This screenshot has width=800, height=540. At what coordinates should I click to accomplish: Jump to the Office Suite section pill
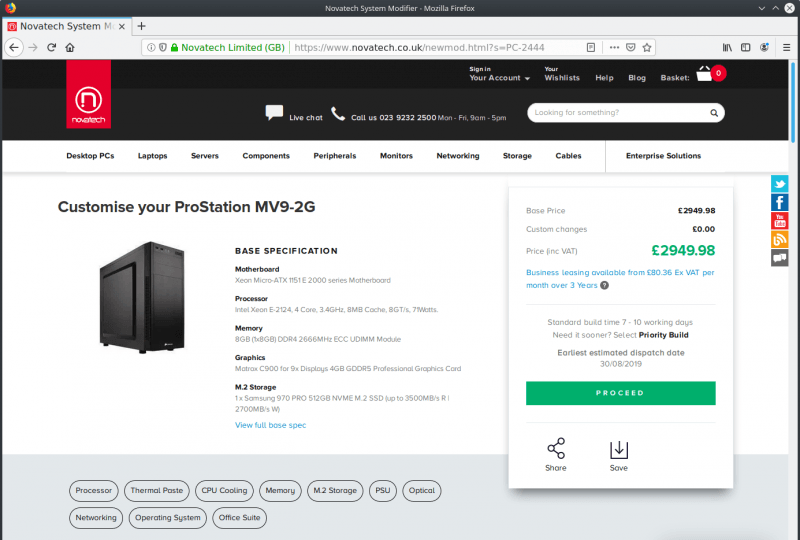(x=239, y=518)
